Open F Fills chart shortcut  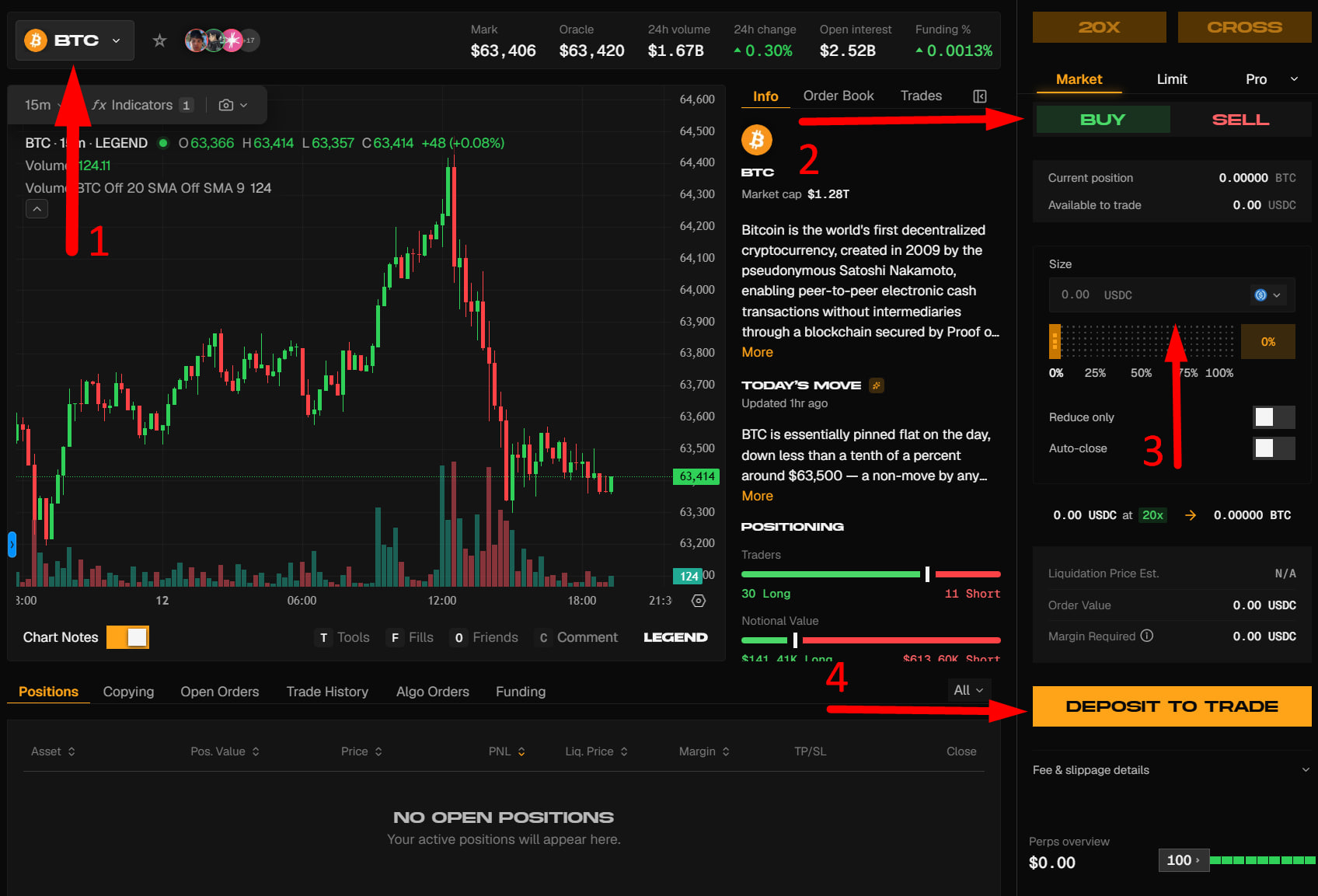pos(410,637)
